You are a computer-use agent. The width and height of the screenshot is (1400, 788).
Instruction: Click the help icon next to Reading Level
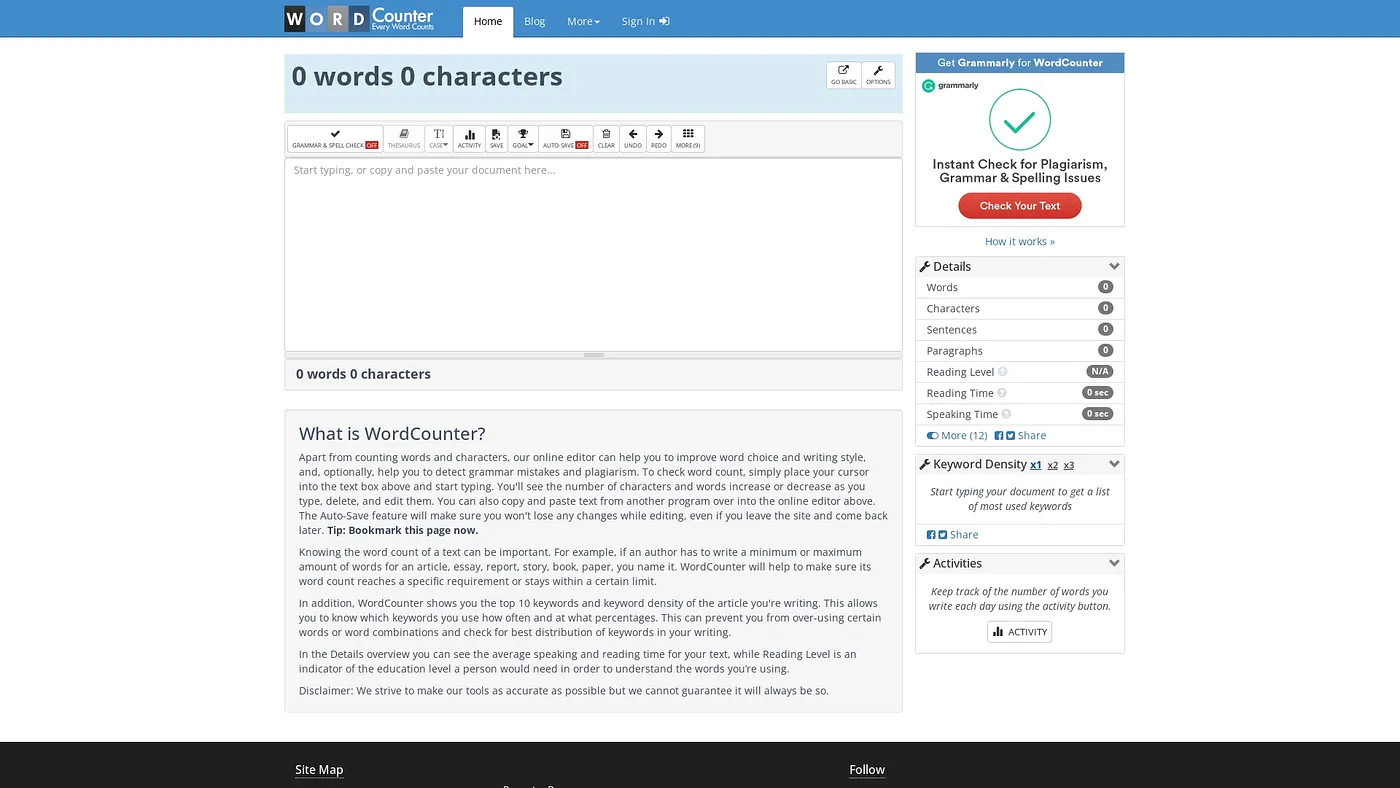click(1003, 372)
